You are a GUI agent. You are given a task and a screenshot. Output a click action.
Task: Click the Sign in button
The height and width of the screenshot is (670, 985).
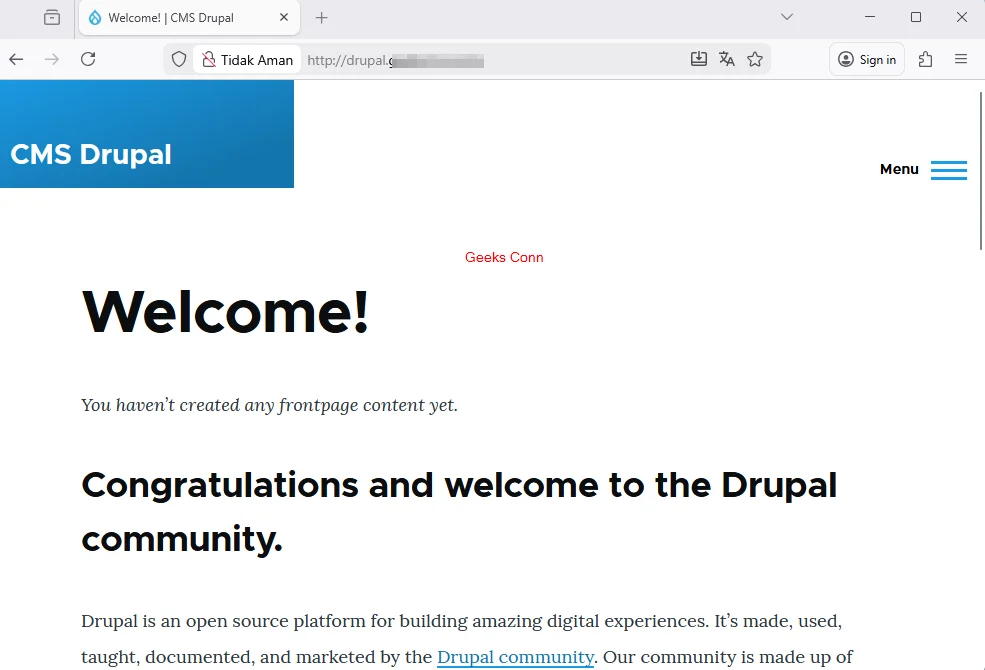point(866,59)
